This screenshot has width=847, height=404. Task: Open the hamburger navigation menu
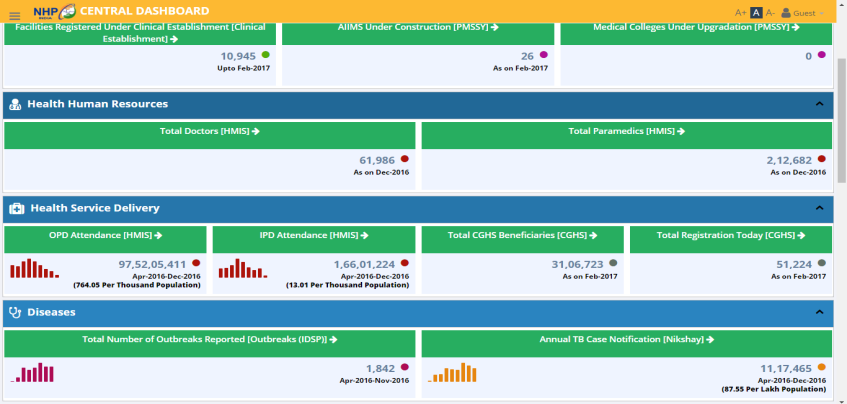[x=14, y=14]
